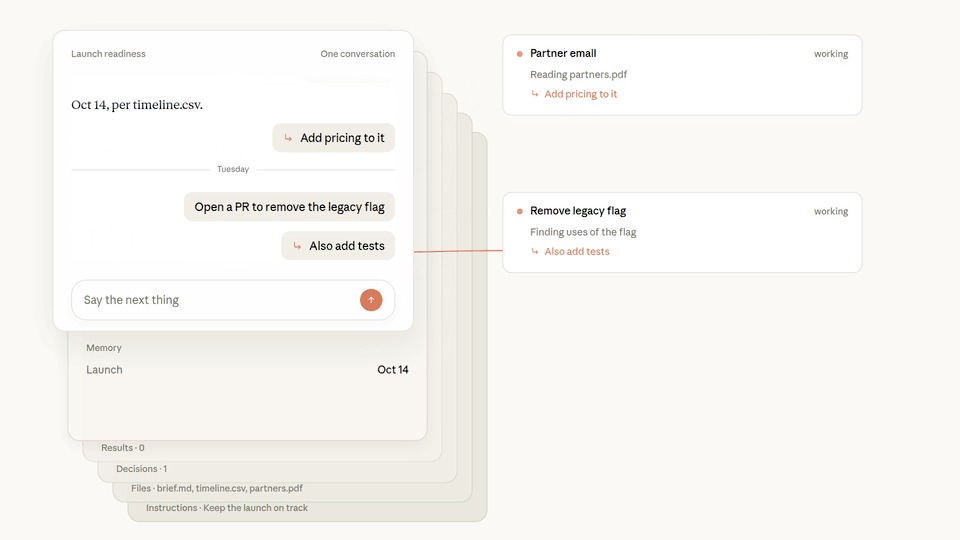This screenshot has width=960, height=540.
Task: Select the 'Add pricing to it' chat bubble
Action: pos(334,138)
